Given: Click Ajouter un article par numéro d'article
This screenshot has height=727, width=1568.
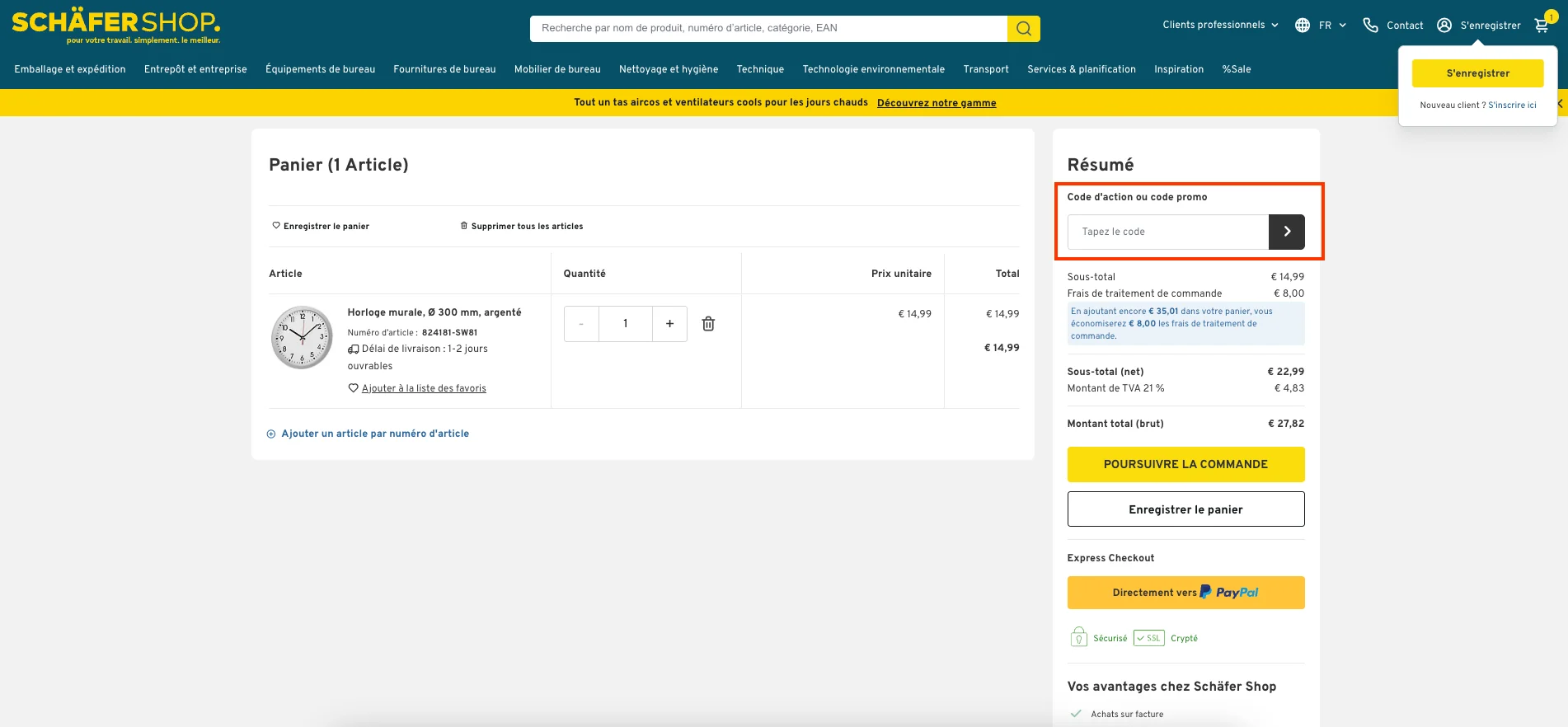Looking at the screenshot, I should point(375,434).
